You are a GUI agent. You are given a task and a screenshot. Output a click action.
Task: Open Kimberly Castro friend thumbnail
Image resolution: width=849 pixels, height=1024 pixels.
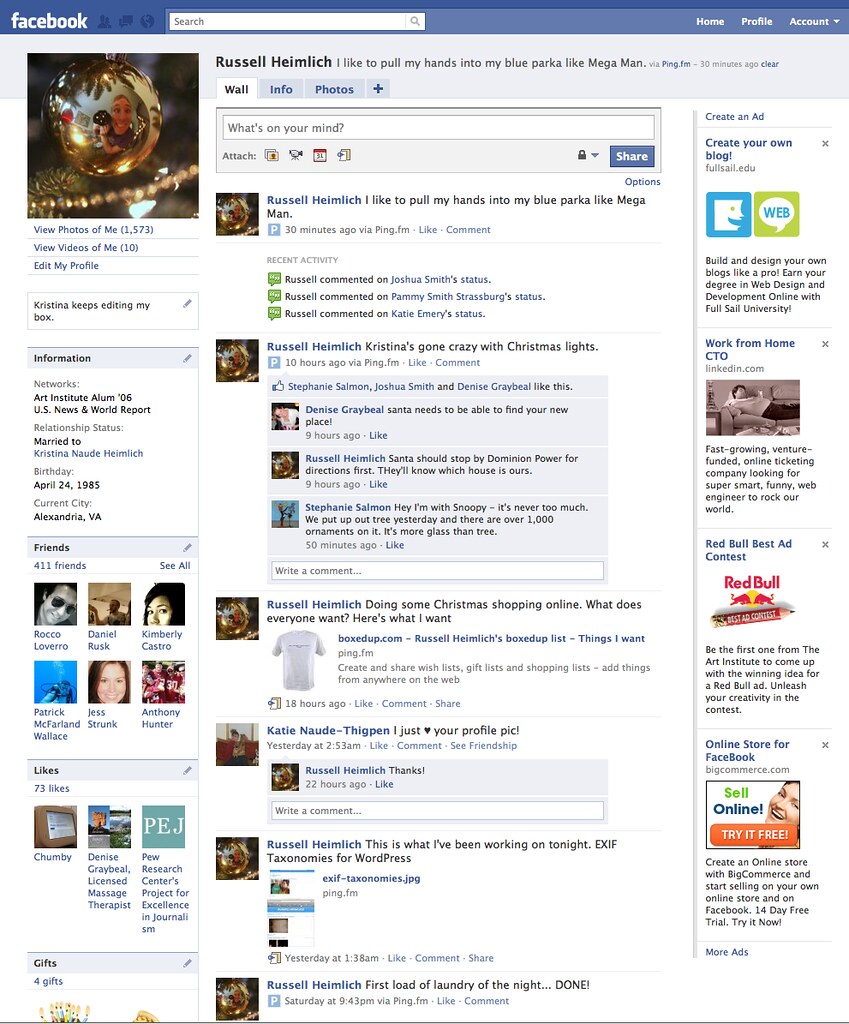pyautogui.click(x=163, y=604)
